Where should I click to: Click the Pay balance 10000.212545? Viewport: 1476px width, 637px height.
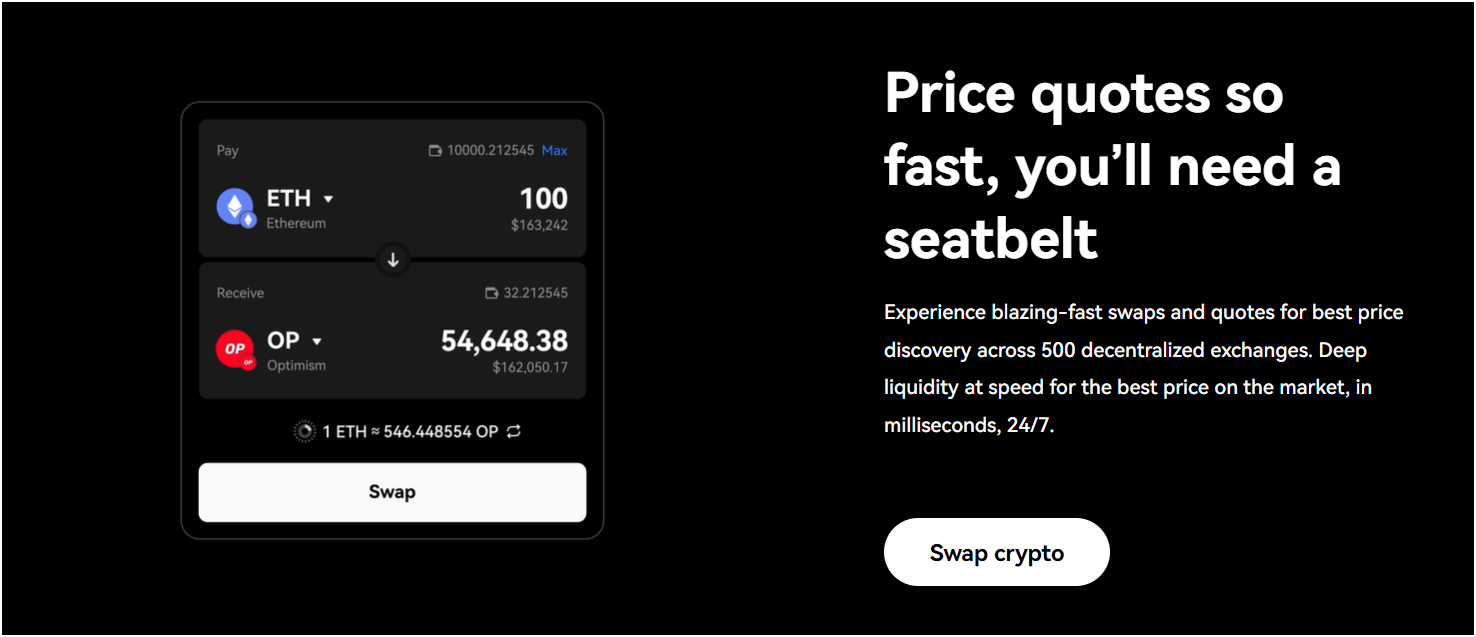[491, 151]
